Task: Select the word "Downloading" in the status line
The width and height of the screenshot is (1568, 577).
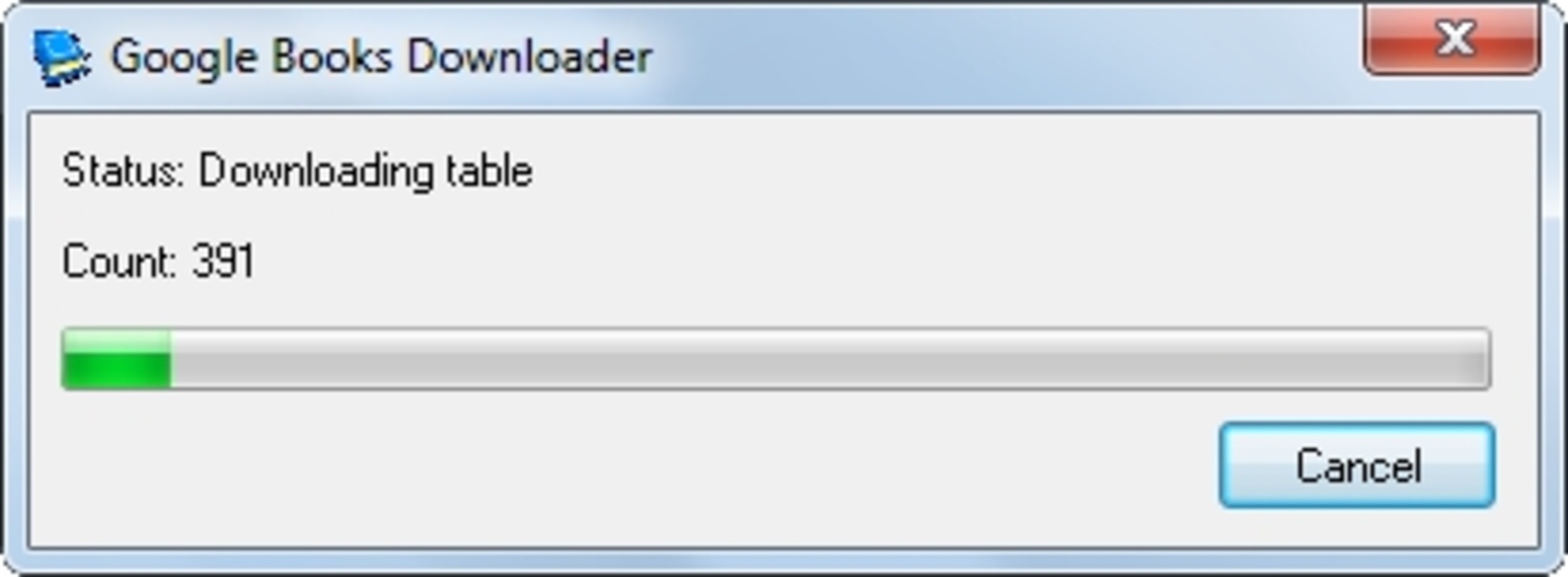Action: pyautogui.click(x=316, y=172)
